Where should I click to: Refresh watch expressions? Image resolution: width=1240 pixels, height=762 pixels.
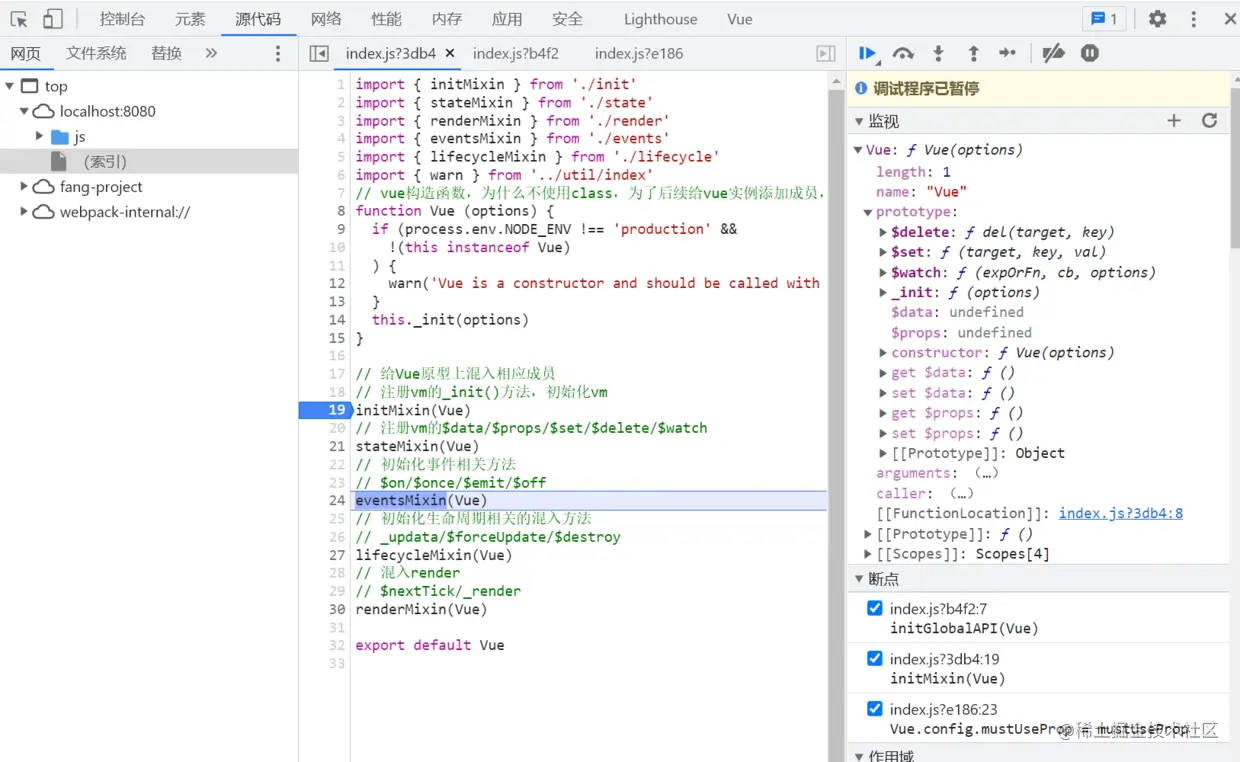click(x=1209, y=120)
